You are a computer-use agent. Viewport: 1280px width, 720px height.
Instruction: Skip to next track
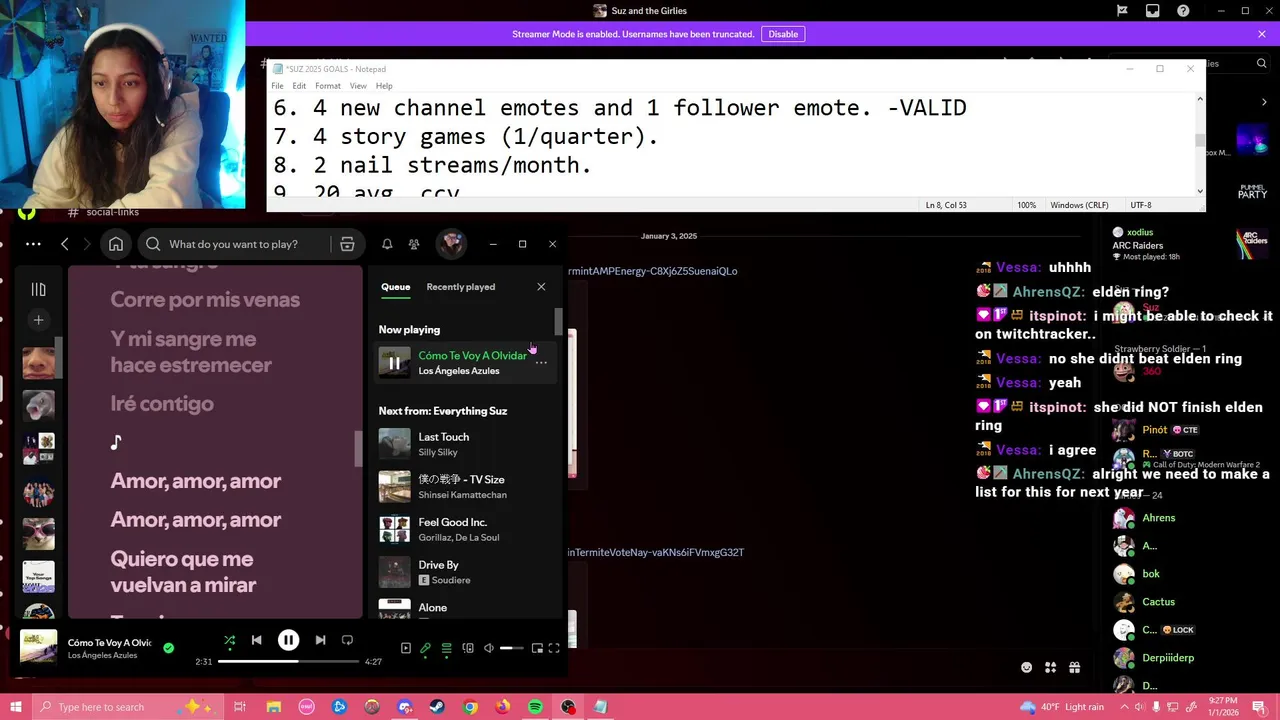point(320,641)
